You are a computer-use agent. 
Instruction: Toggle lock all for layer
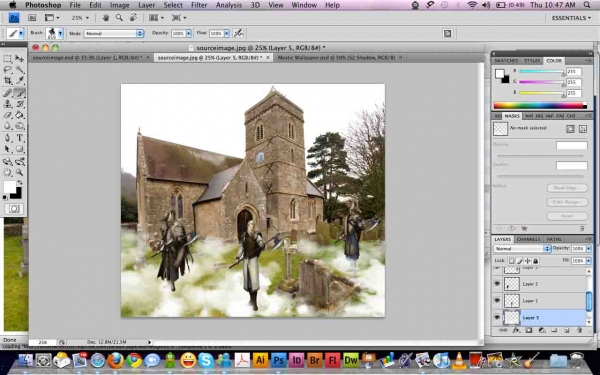(x=536, y=261)
